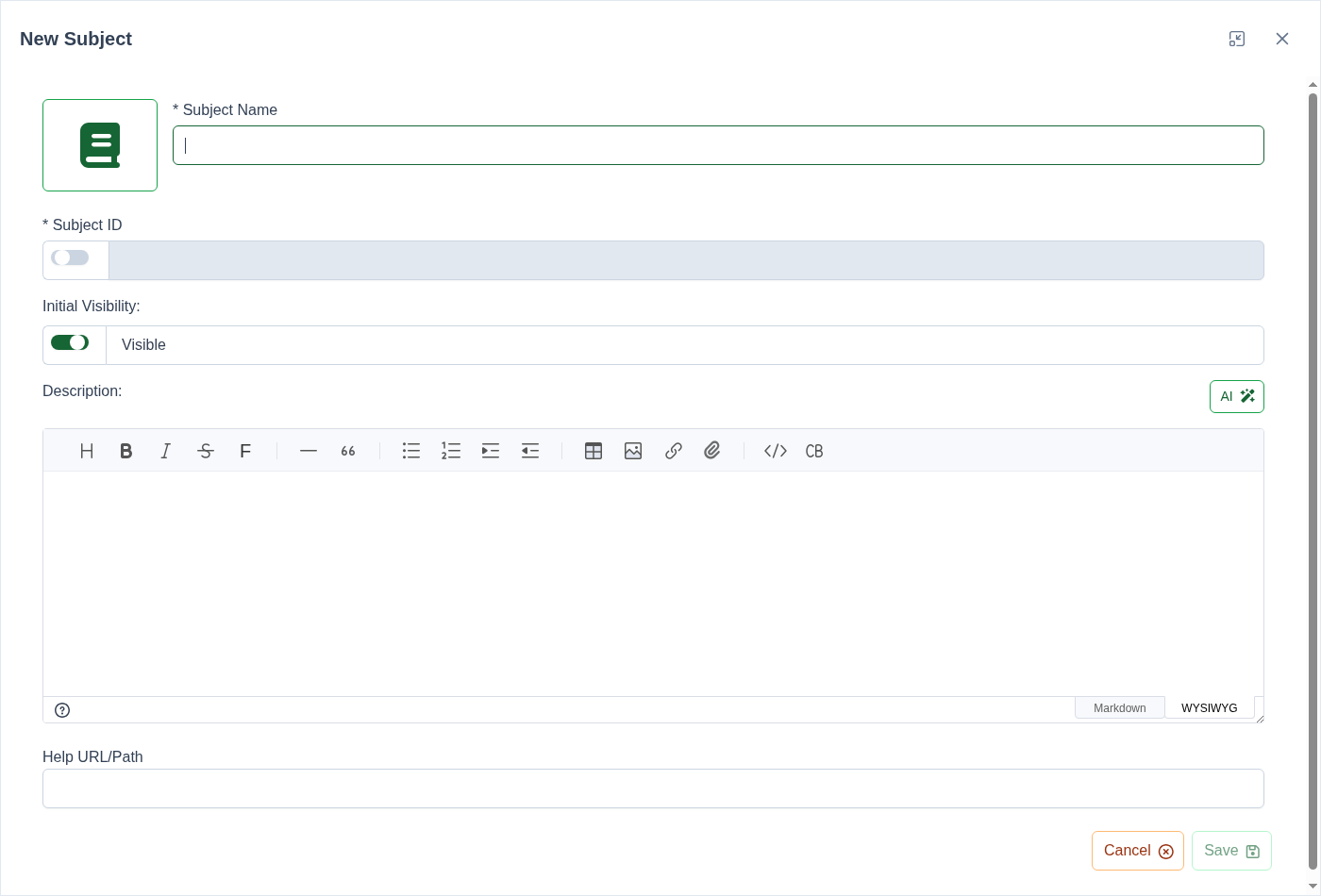Insert inline code

click(x=776, y=451)
